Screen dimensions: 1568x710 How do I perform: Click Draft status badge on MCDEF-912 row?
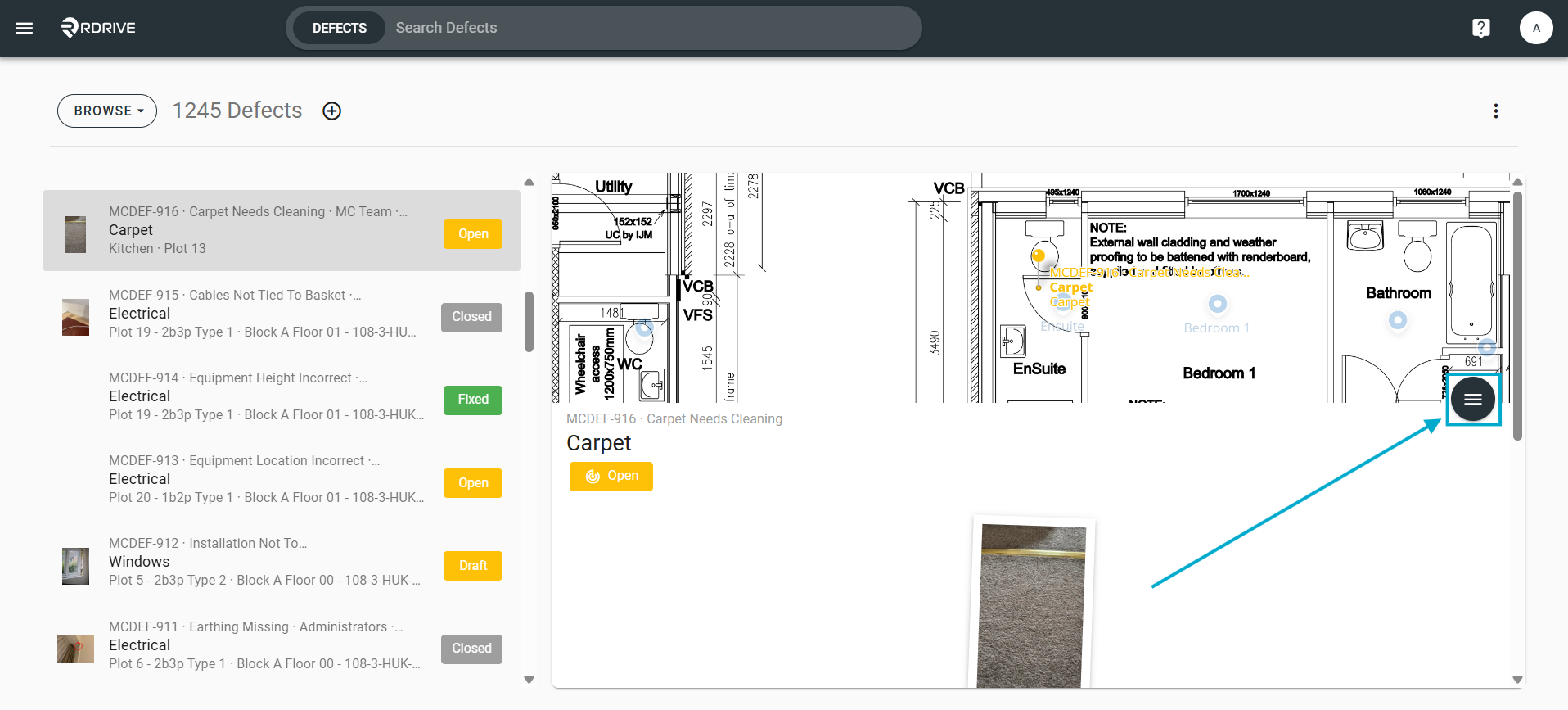(473, 566)
